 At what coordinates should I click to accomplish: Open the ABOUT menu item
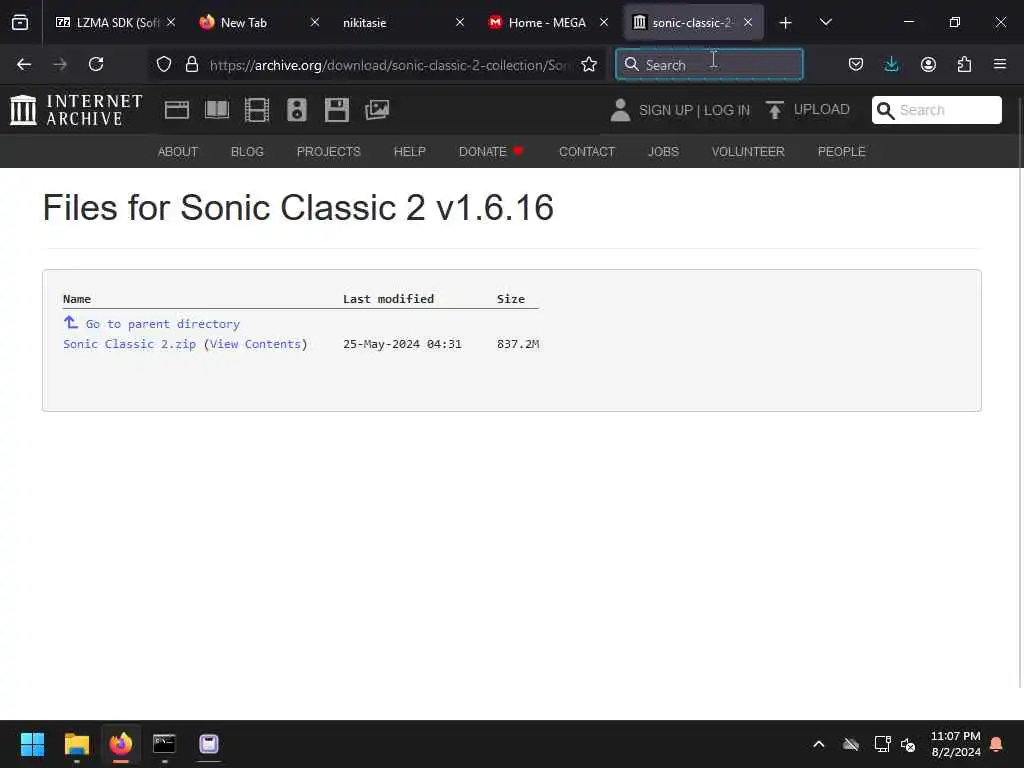178,152
